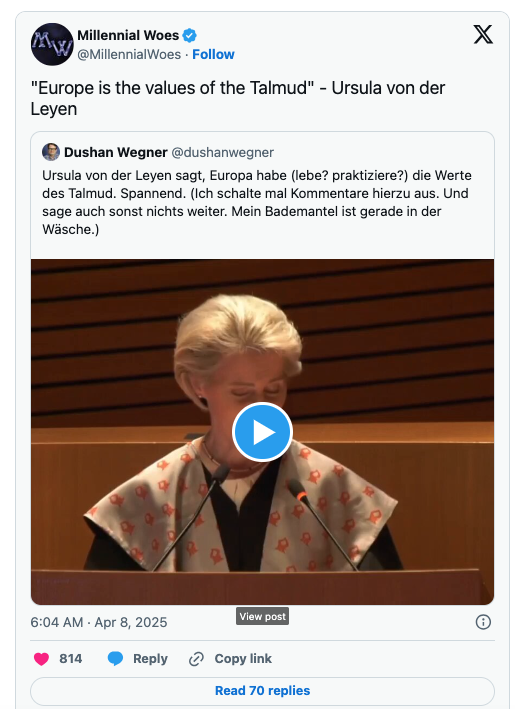Click the View post button
Screen dimensions: 515x709
262,616
